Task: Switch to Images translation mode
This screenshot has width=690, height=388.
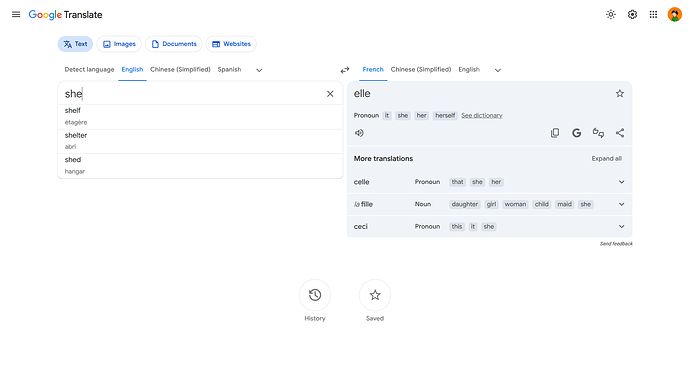Action: 119,44
